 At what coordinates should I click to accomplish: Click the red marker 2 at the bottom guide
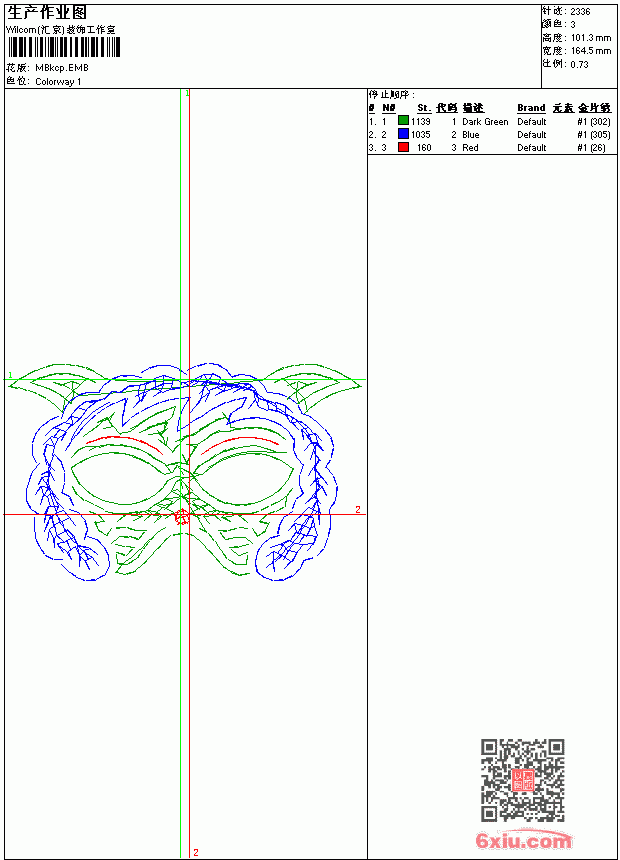(x=196, y=852)
